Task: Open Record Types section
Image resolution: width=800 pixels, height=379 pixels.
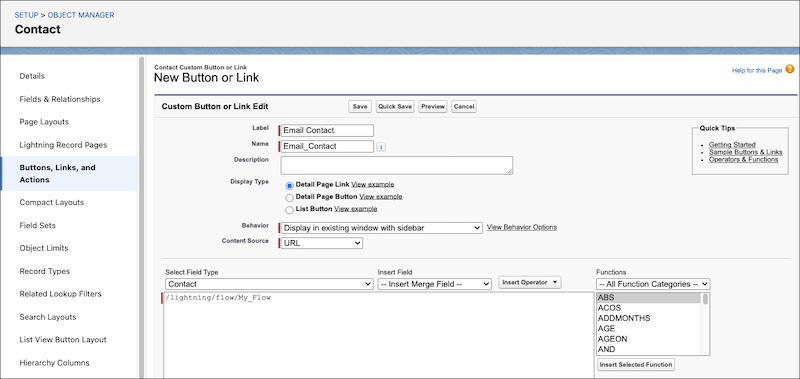Action: (x=45, y=271)
